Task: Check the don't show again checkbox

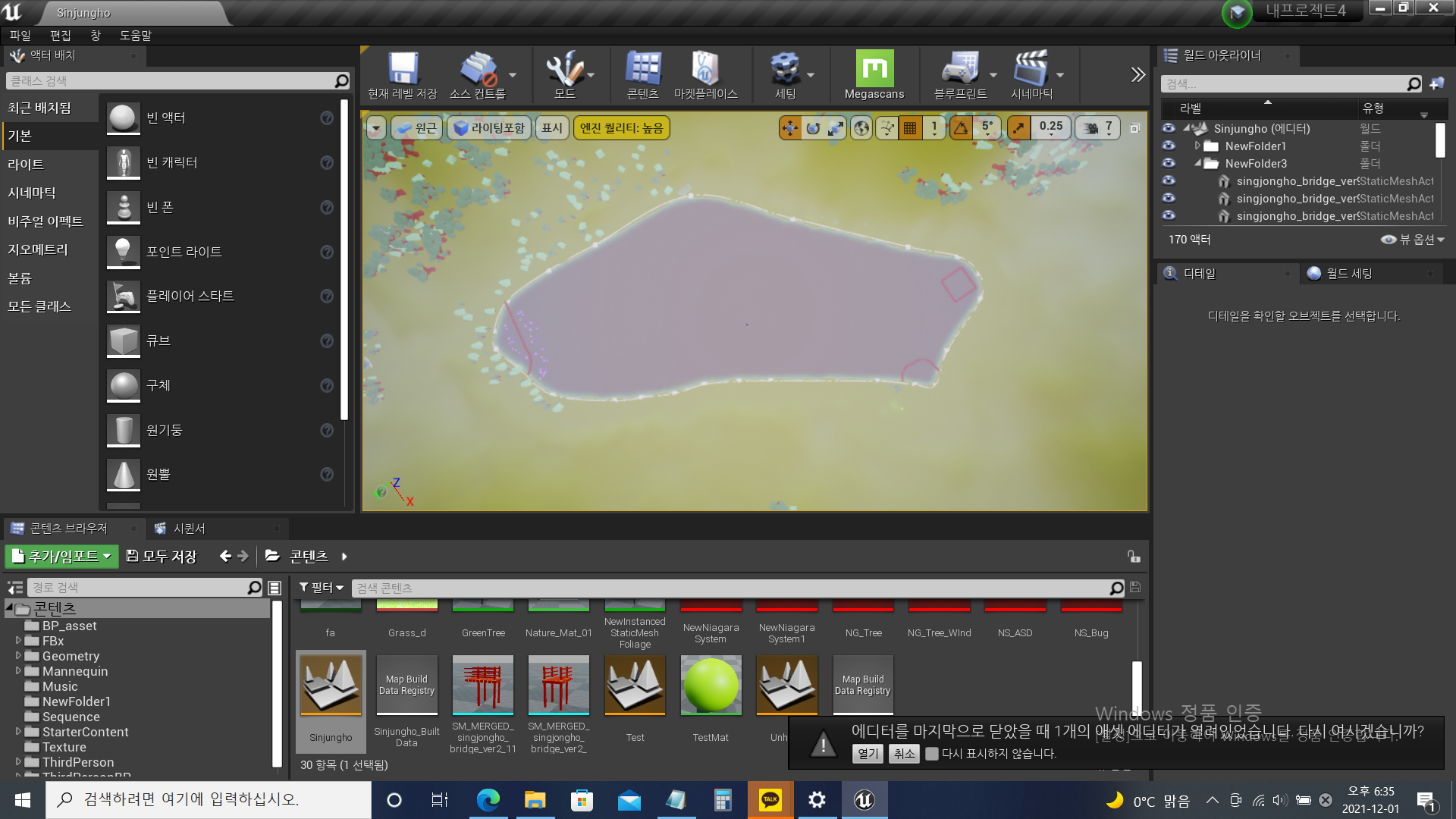Action: 932,754
